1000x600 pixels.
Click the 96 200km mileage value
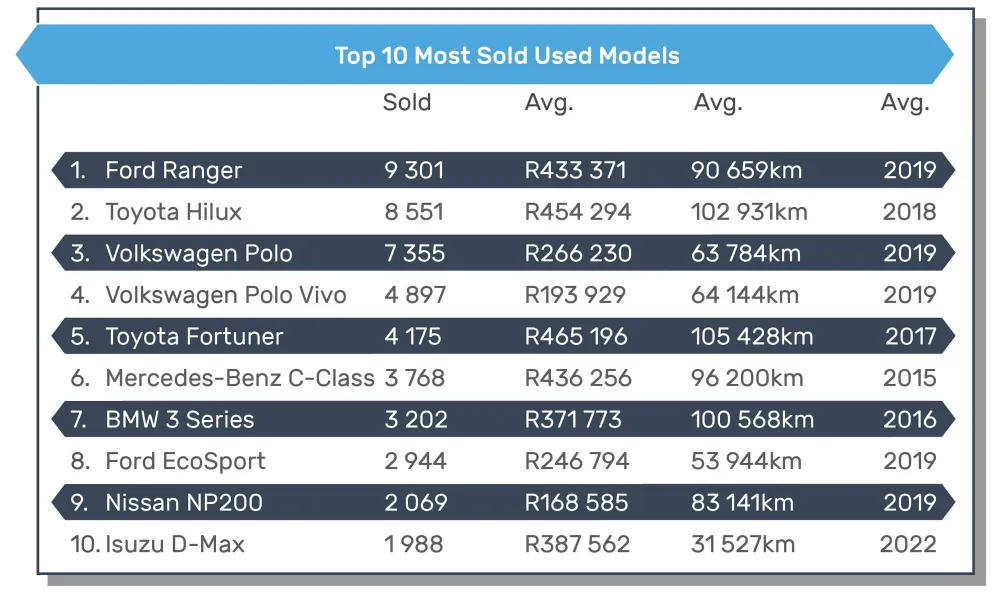(x=747, y=378)
